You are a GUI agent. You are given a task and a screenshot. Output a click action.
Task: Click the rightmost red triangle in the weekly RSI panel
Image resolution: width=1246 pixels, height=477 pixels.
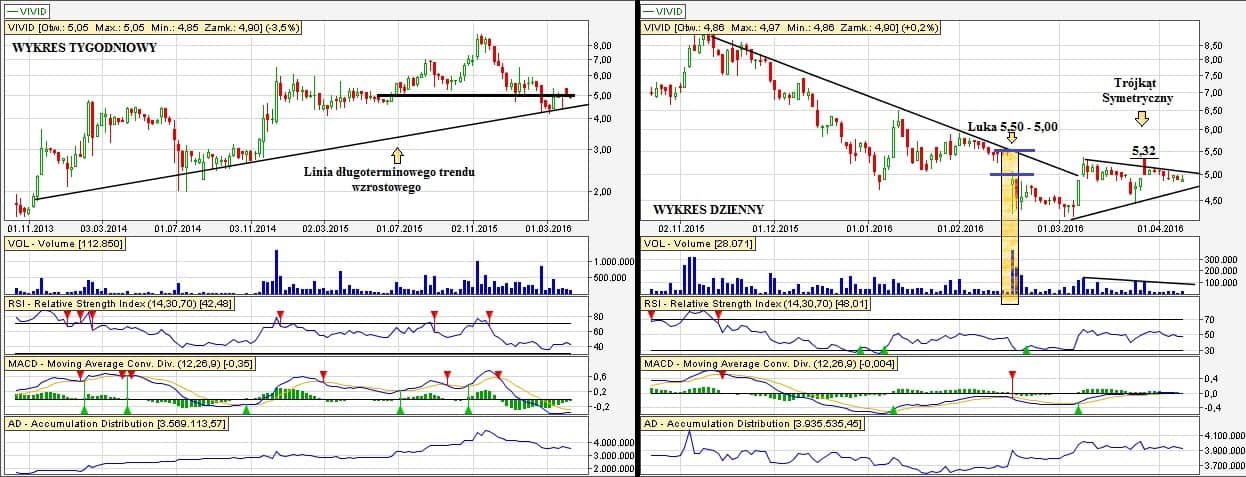(488, 315)
